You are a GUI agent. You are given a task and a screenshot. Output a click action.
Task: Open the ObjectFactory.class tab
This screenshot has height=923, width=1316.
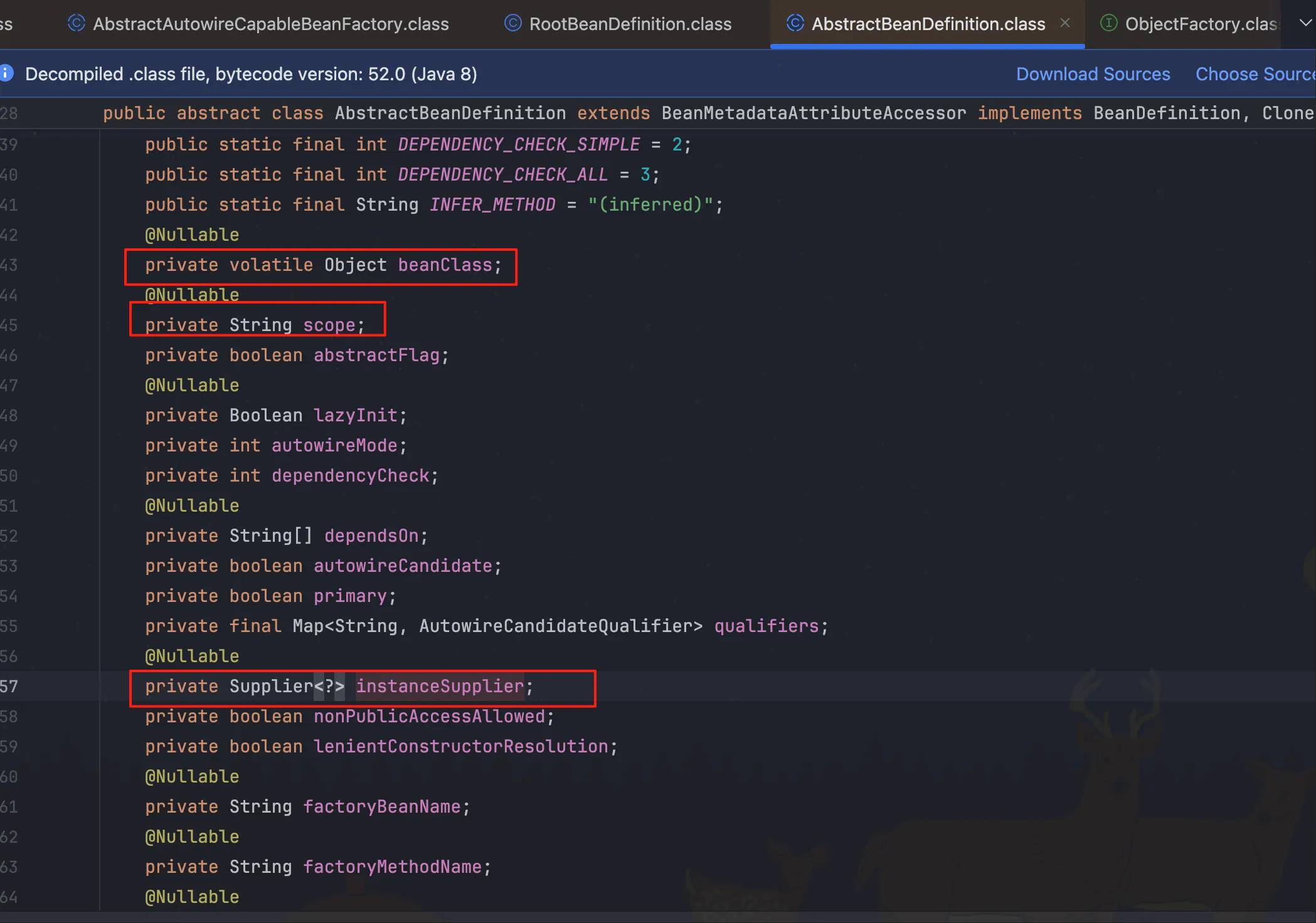(x=1201, y=24)
